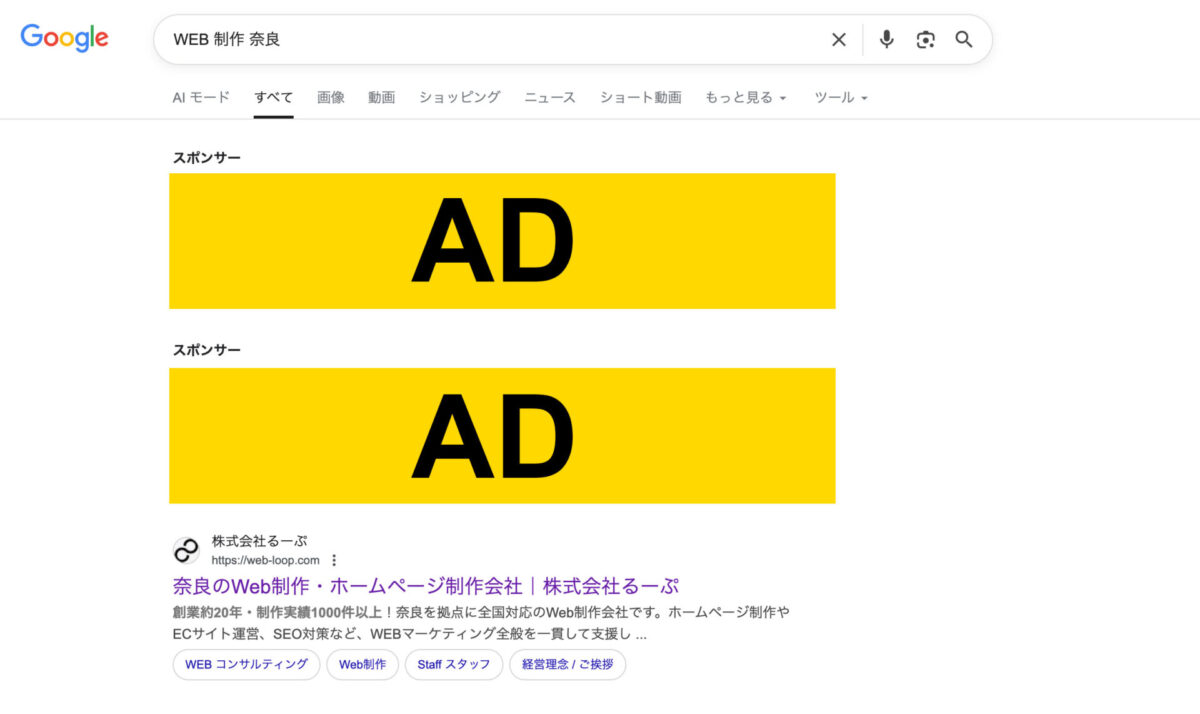Open the 画像 tab
This screenshot has width=1200, height=714.
(x=331, y=97)
